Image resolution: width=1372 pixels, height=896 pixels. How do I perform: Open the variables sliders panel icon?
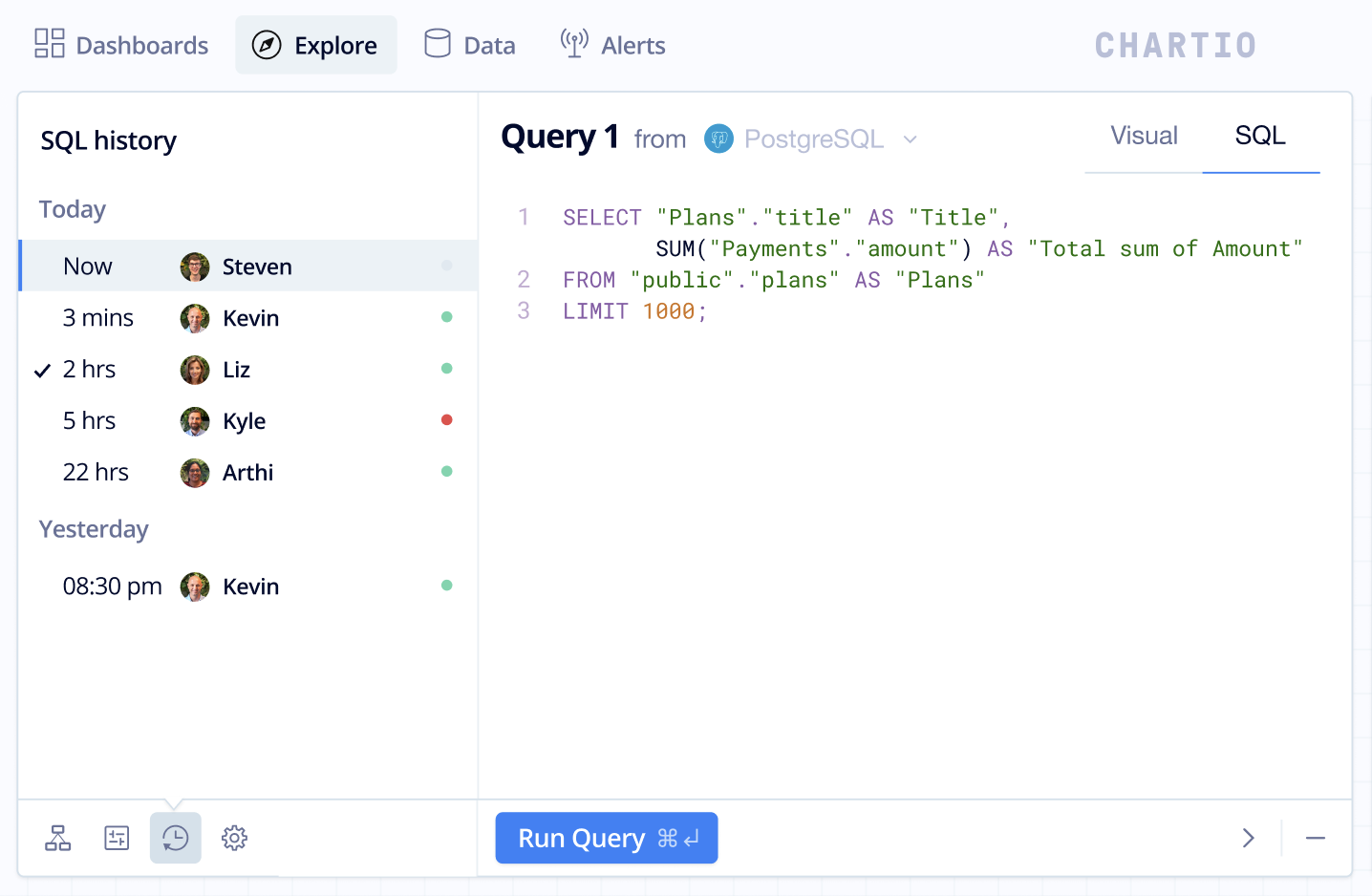click(117, 839)
